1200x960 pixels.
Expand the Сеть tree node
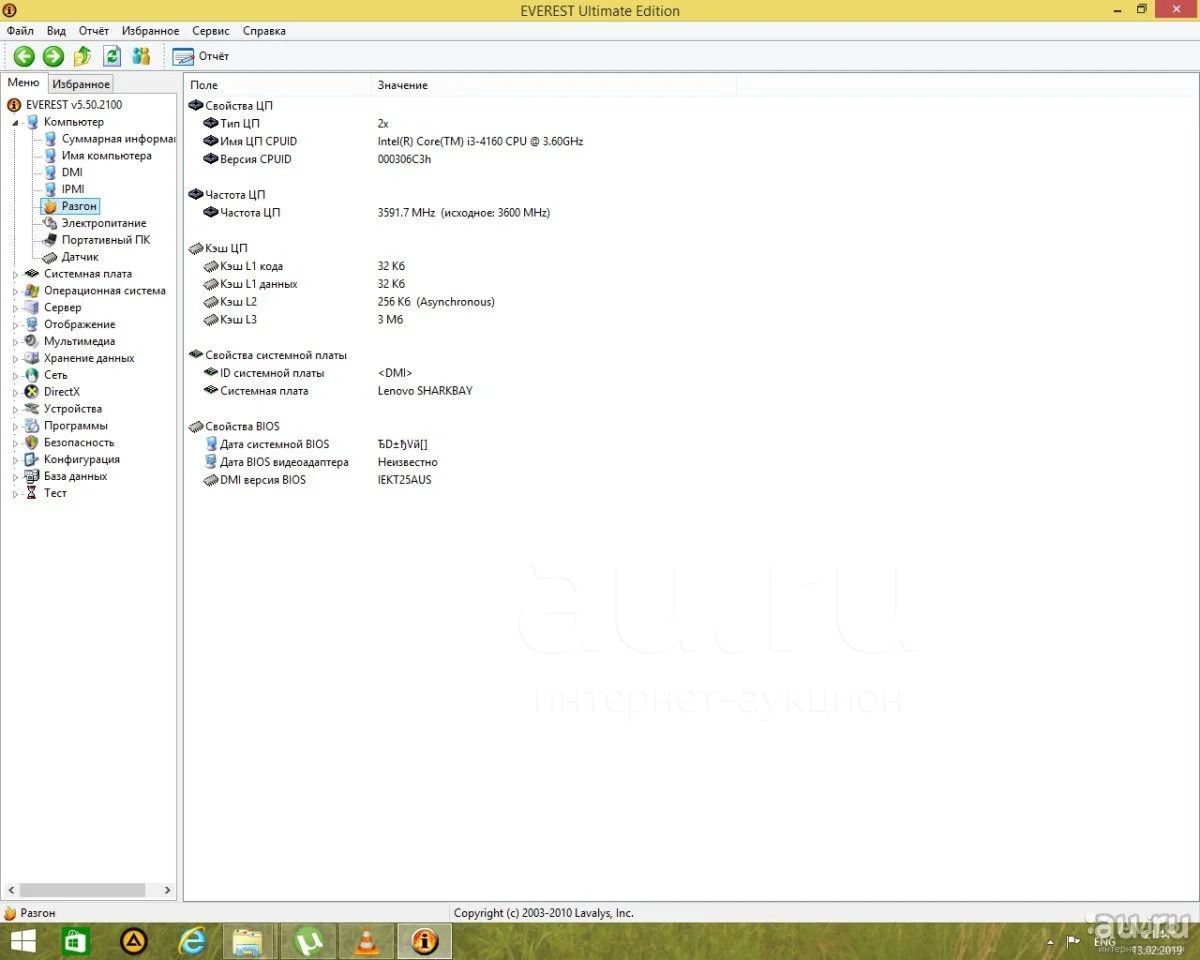click(x=16, y=375)
